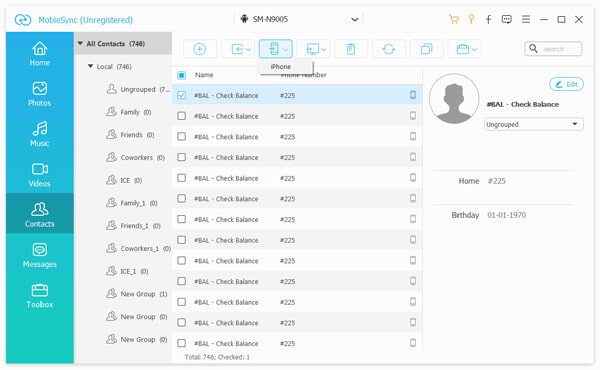This screenshot has width=600, height=370.
Task: Click the find duplicate contacts icon
Action: pyautogui.click(x=426, y=49)
